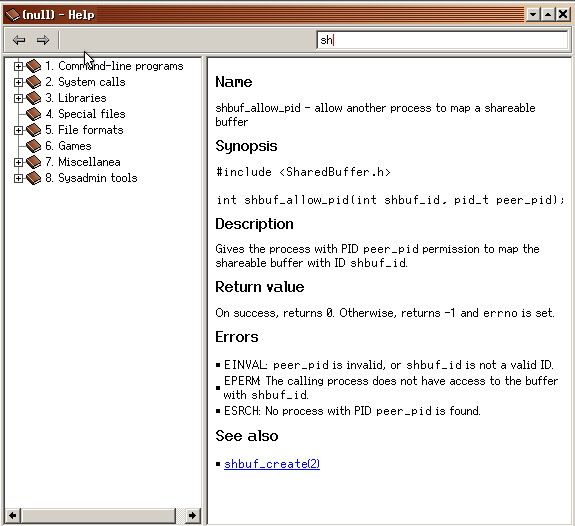Click the tree's scroll-left arrow

12,516
